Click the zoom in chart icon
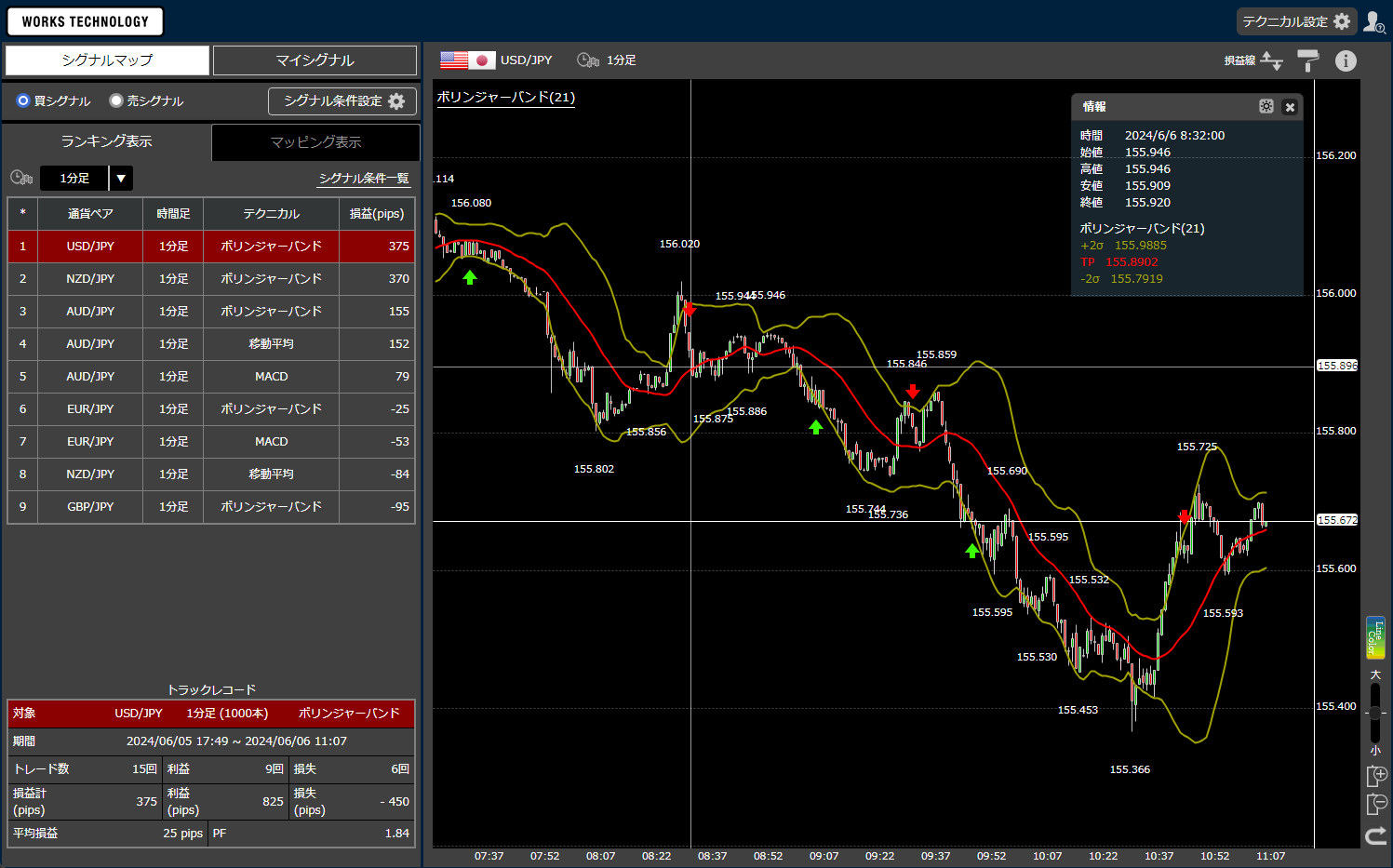Image resolution: width=1393 pixels, height=868 pixels. pyautogui.click(x=1376, y=776)
